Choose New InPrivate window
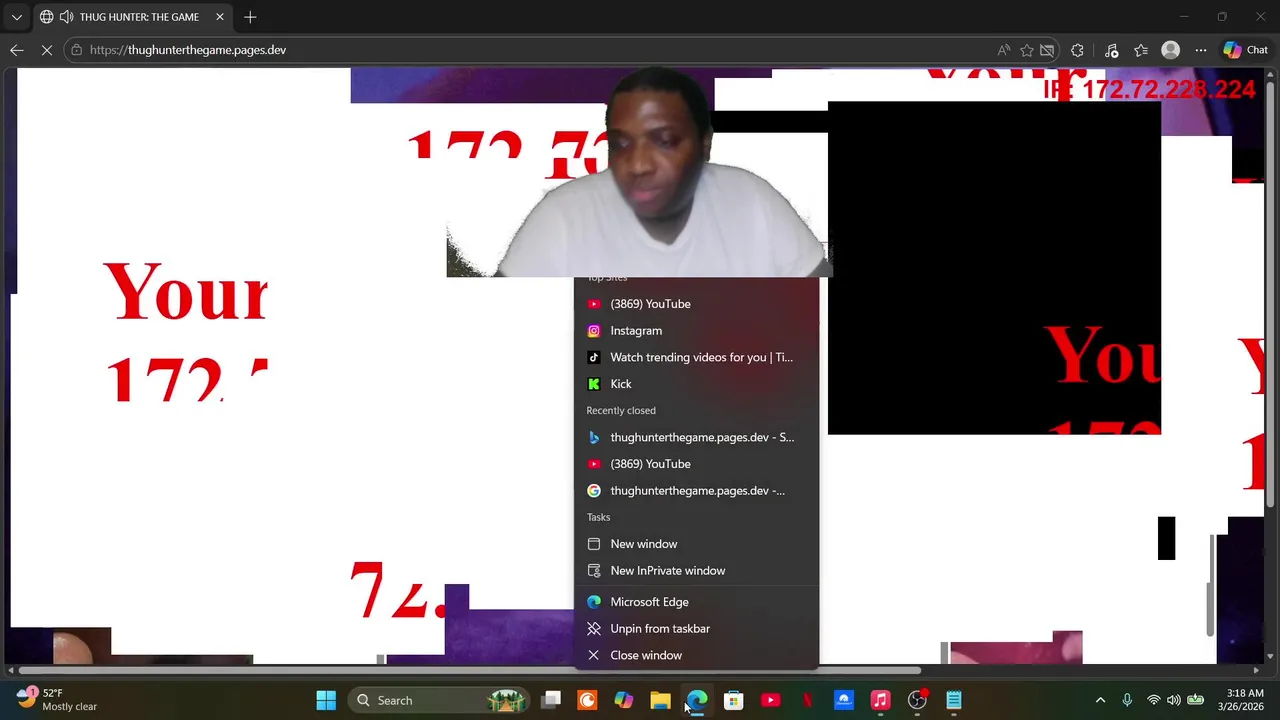The height and width of the screenshot is (720, 1280). (696, 571)
